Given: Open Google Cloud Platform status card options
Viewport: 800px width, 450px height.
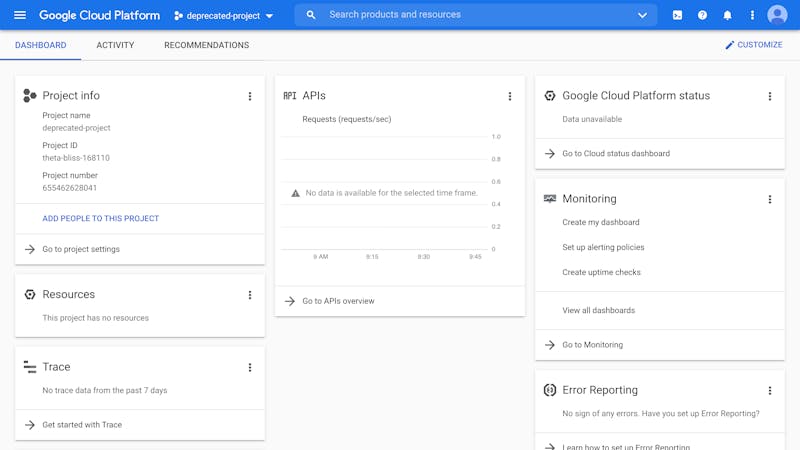Looking at the screenshot, I should click(769, 96).
